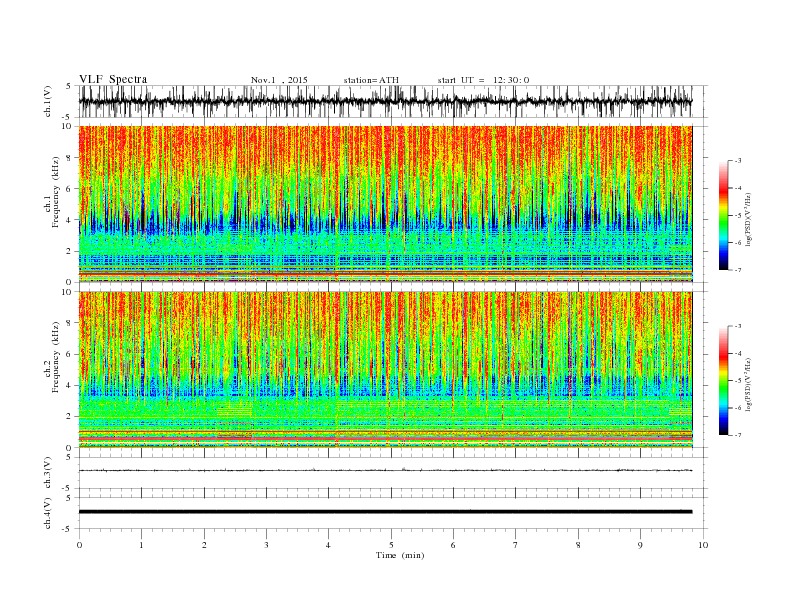Click time axis tick label '10'
The image size is (792, 612).
click(703, 545)
